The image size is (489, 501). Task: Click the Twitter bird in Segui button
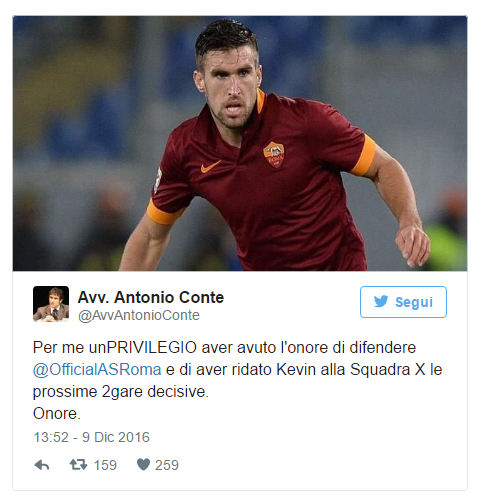pos(381,301)
